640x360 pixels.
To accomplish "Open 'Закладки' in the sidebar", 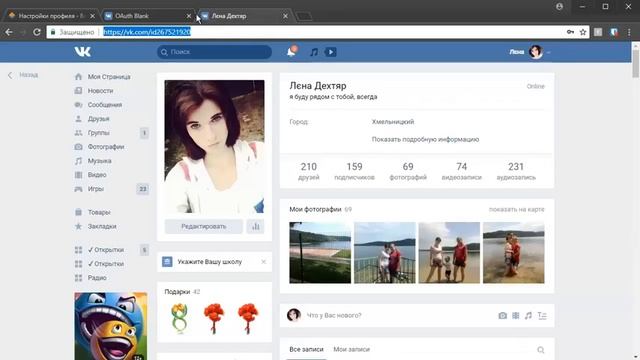I will 102,226.
